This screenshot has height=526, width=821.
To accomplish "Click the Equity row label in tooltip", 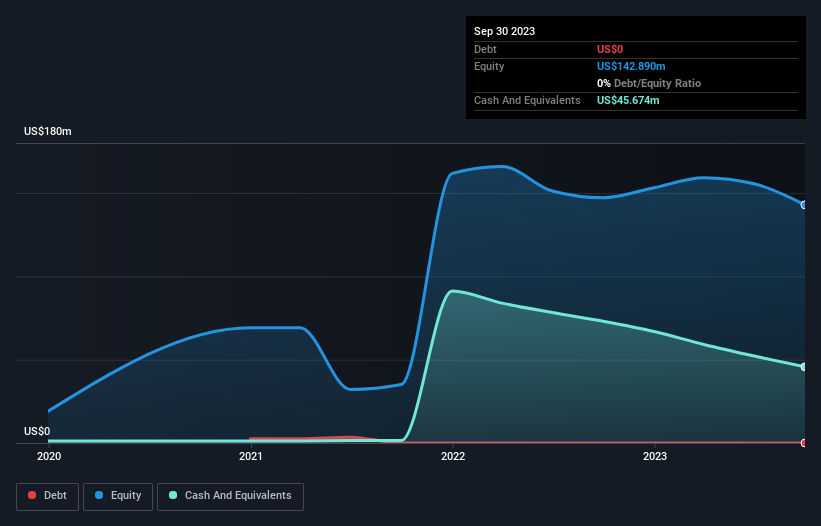I will [489, 66].
